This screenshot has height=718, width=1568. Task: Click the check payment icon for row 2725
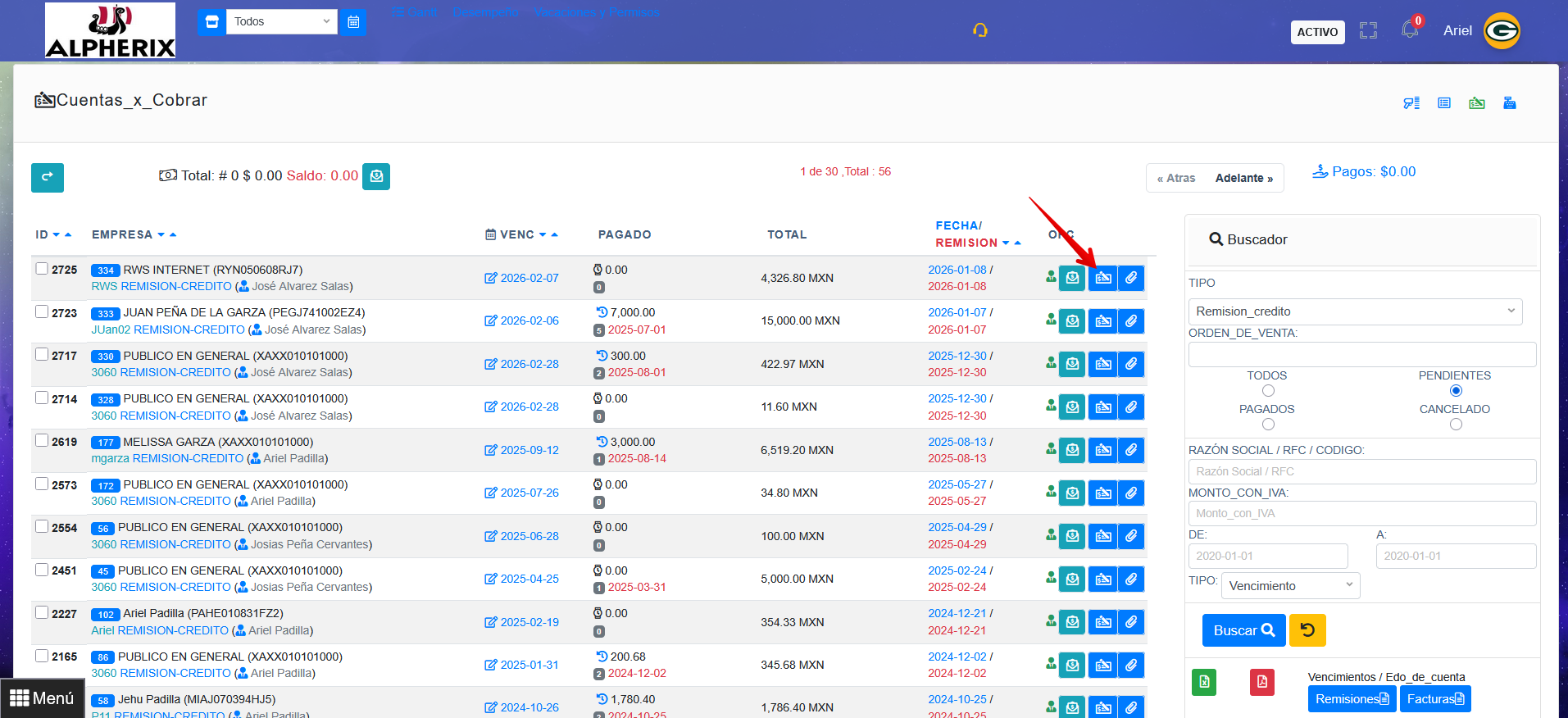(x=1102, y=278)
